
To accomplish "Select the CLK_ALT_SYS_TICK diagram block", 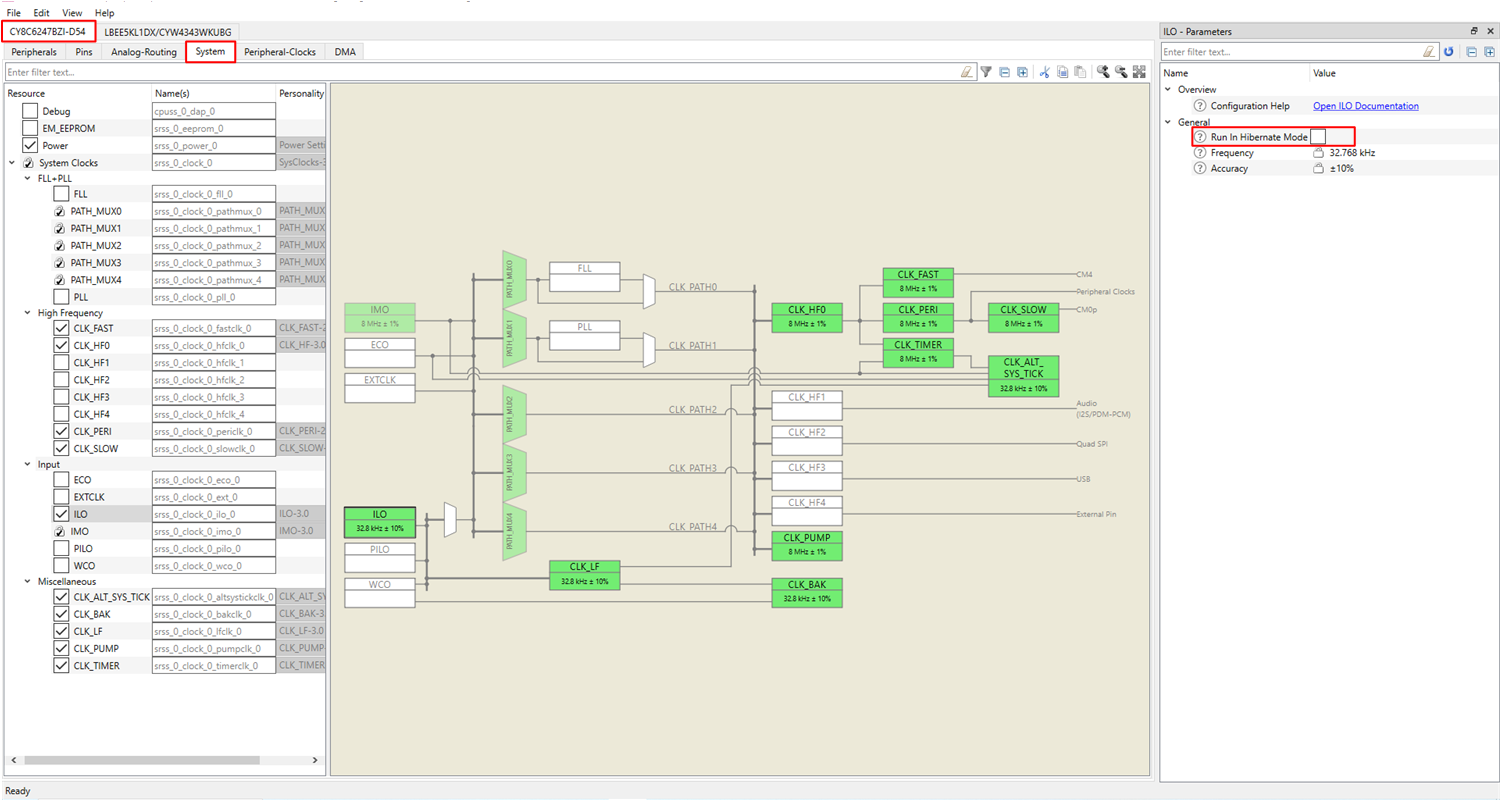I will tap(1023, 375).
